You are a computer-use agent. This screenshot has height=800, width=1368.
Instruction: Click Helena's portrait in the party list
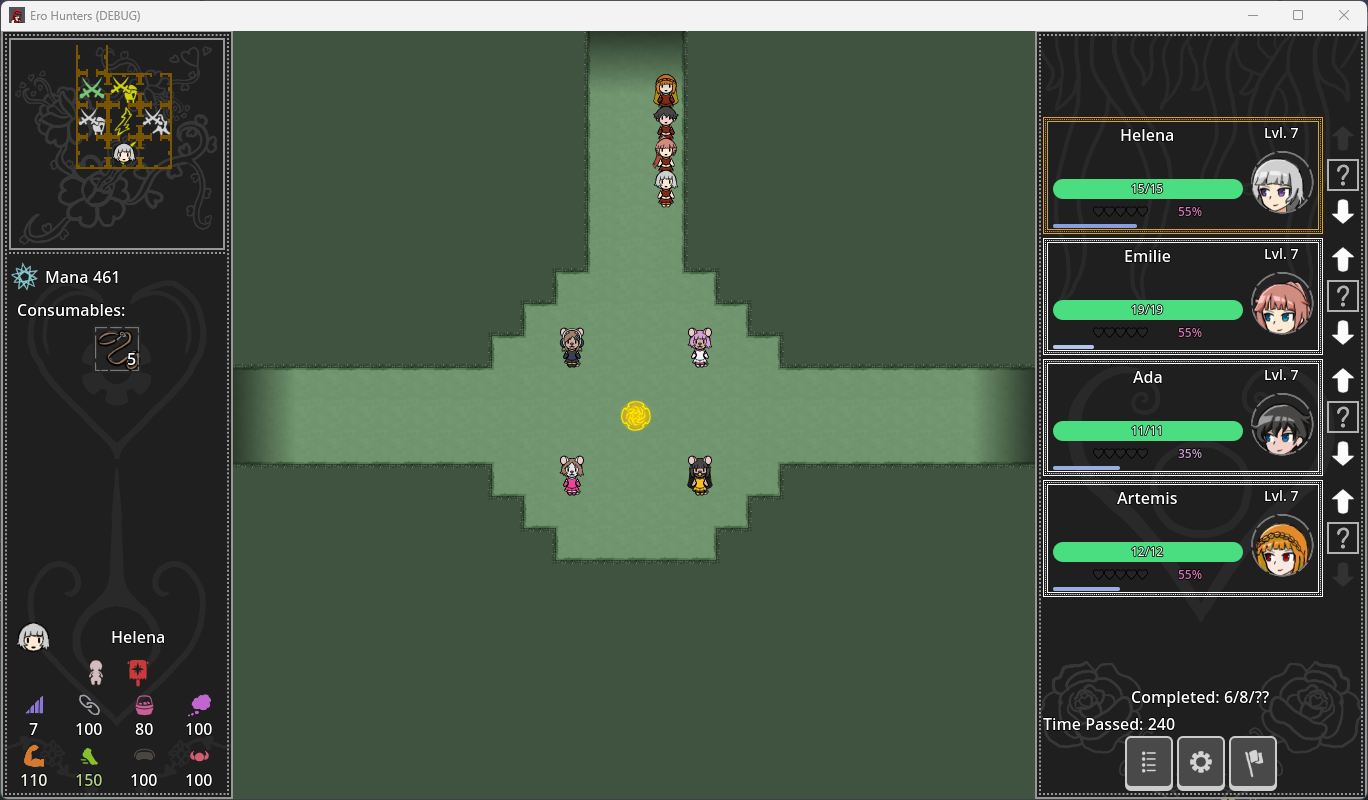1282,183
